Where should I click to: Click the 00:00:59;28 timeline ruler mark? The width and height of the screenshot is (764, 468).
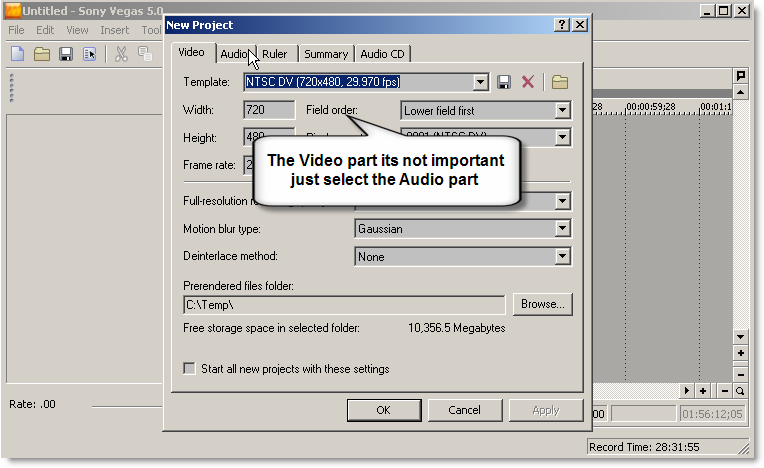click(x=651, y=107)
